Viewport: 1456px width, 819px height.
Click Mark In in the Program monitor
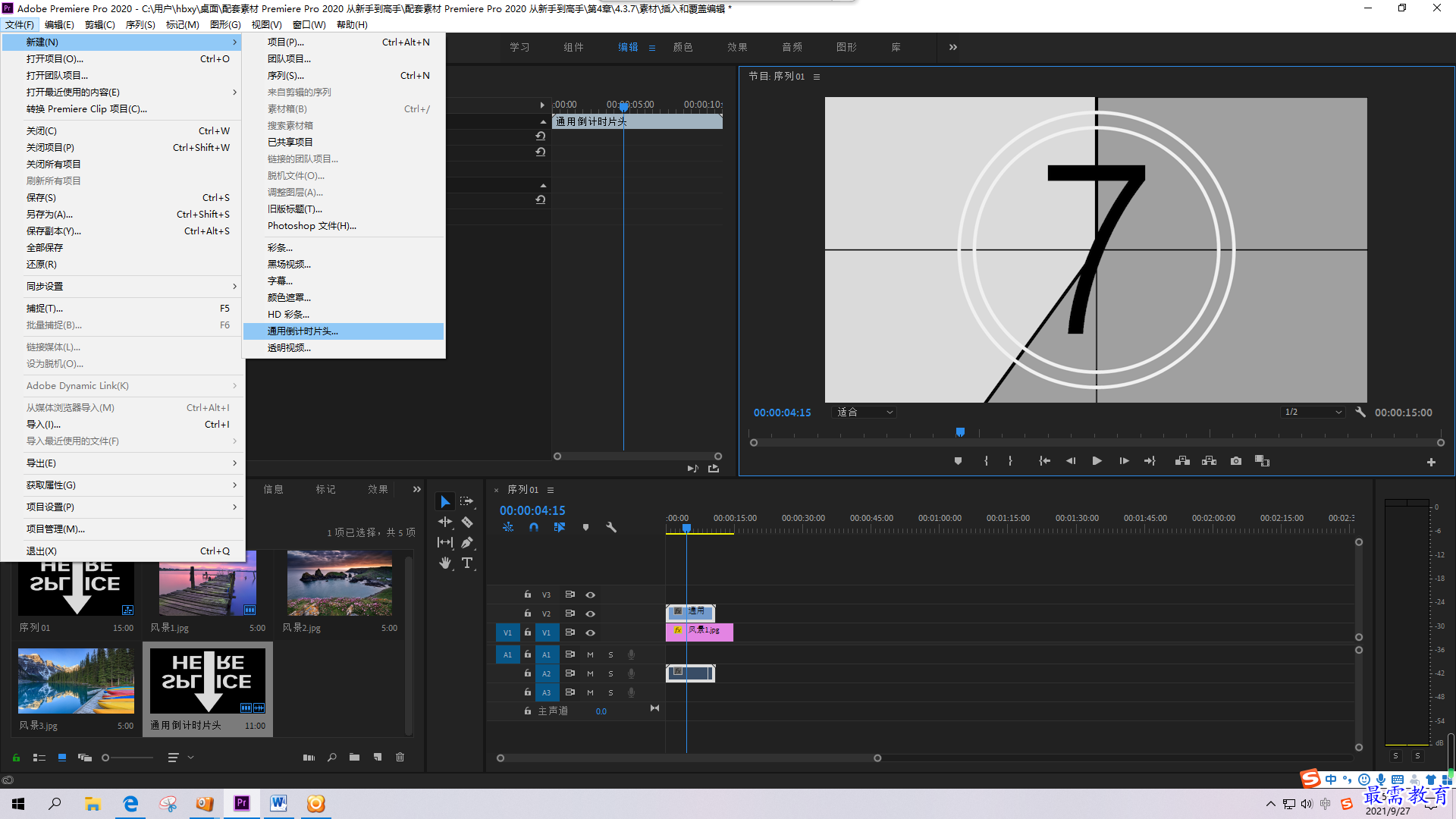click(986, 461)
